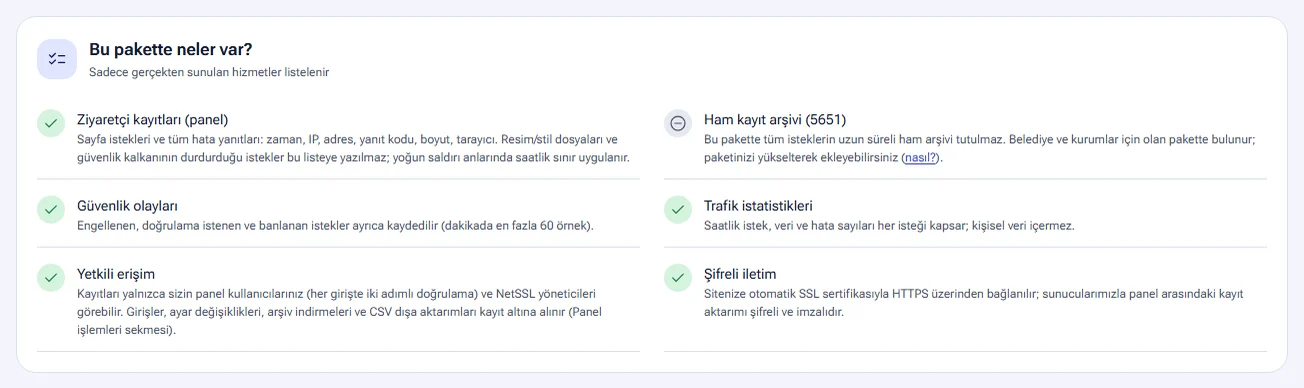1304x388 pixels.
Task: Click the green check icon for Şifreli iletim
Action: [x=678, y=277]
